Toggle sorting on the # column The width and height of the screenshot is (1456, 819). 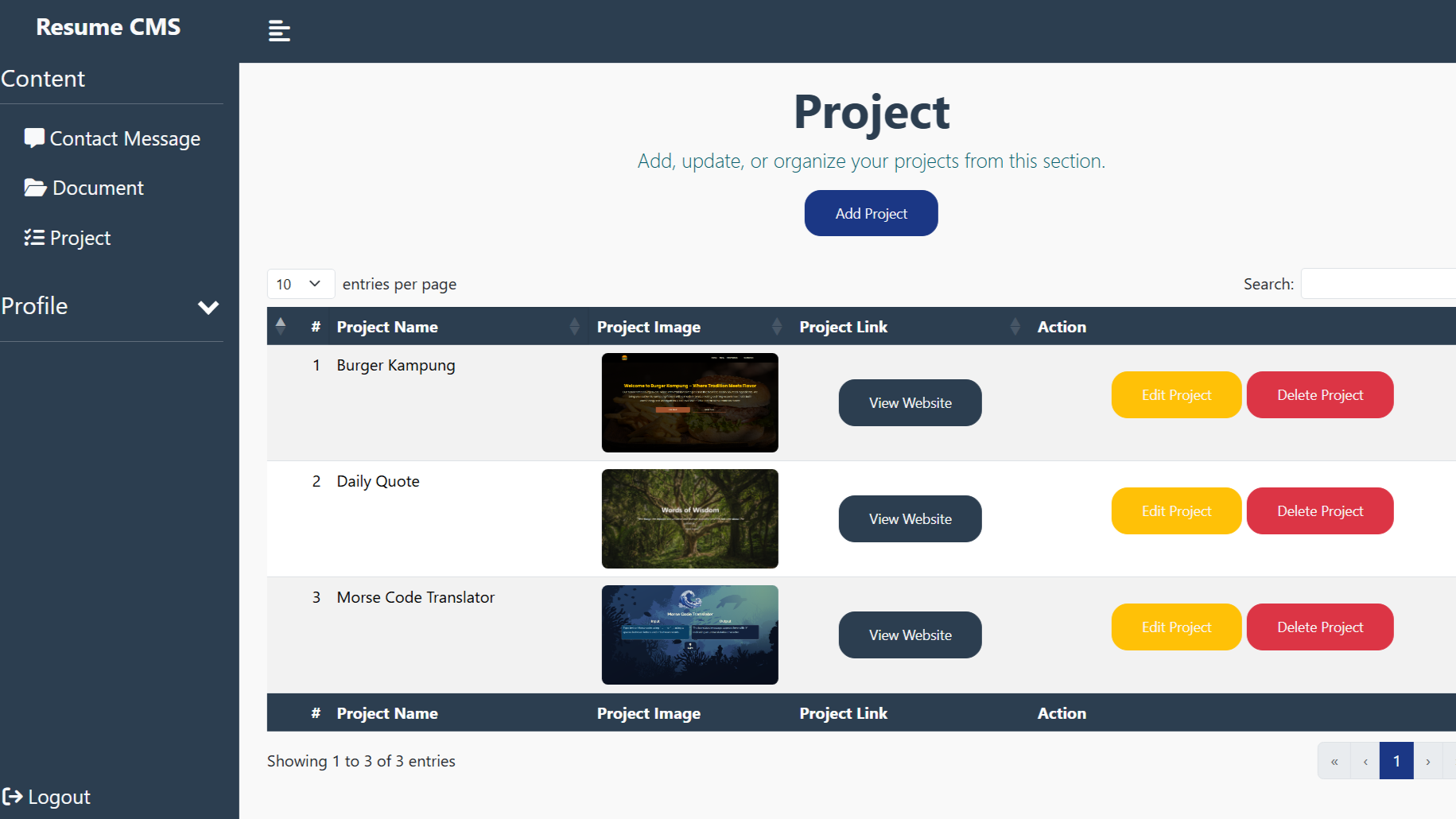(x=281, y=326)
